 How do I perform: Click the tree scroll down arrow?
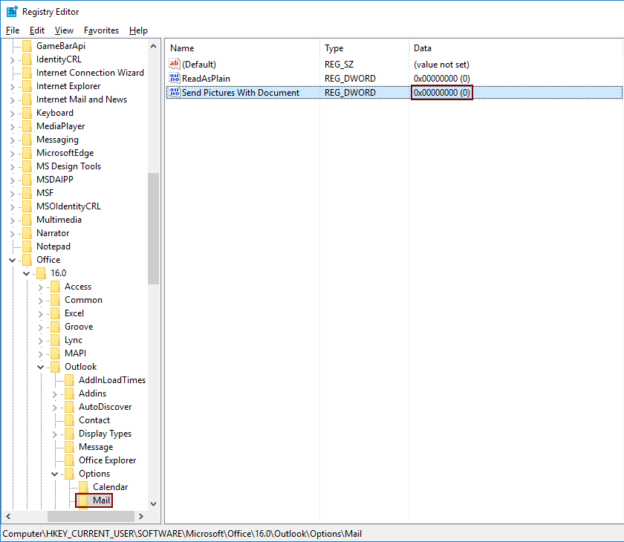click(x=153, y=504)
